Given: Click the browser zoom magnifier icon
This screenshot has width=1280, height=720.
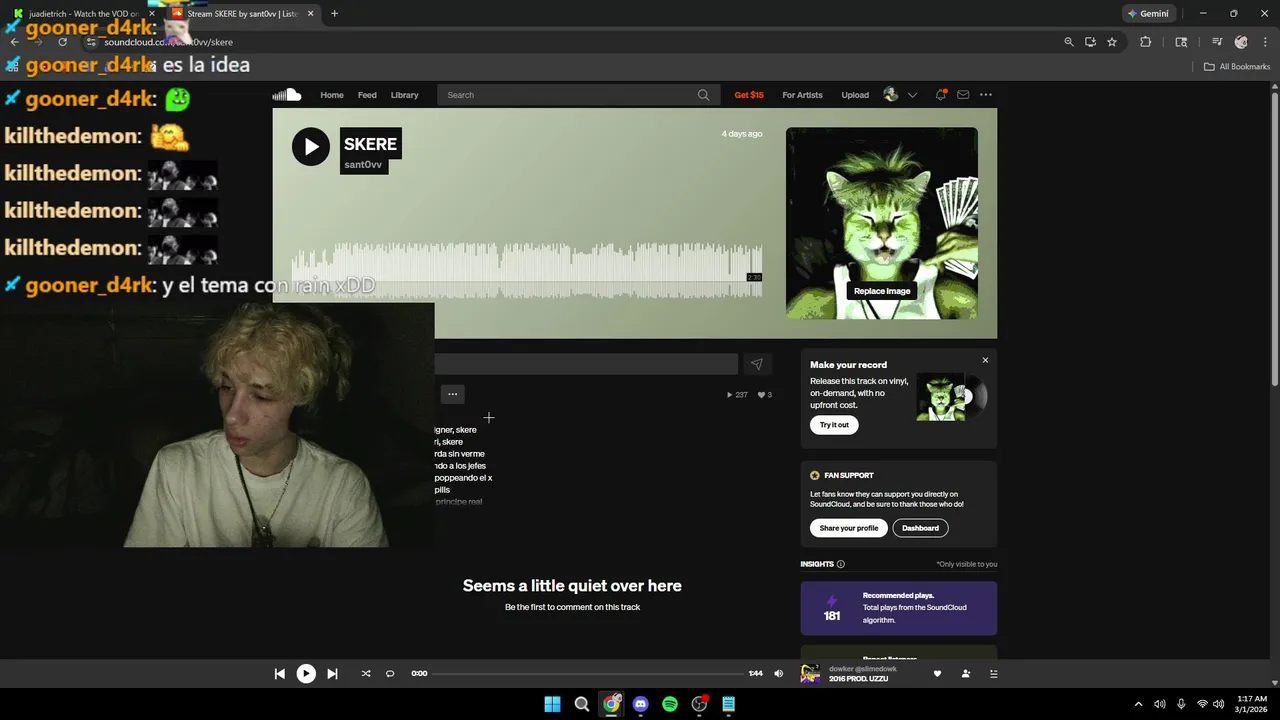Looking at the screenshot, I should coord(1069,42).
